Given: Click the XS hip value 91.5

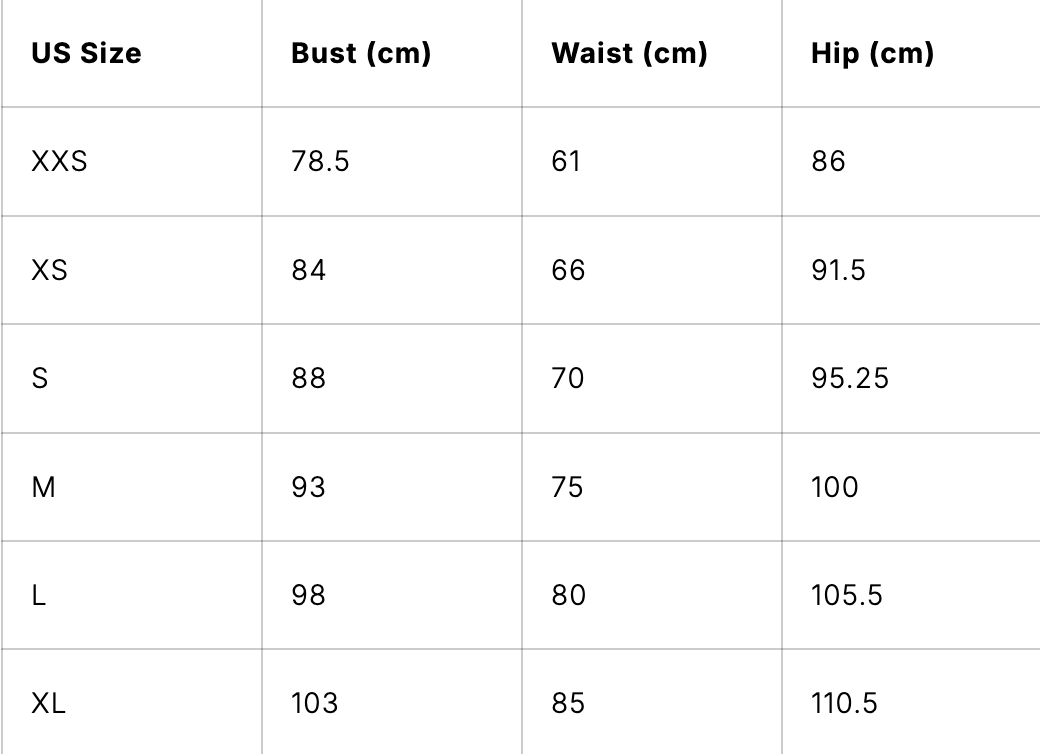Looking at the screenshot, I should click(x=838, y=270).
